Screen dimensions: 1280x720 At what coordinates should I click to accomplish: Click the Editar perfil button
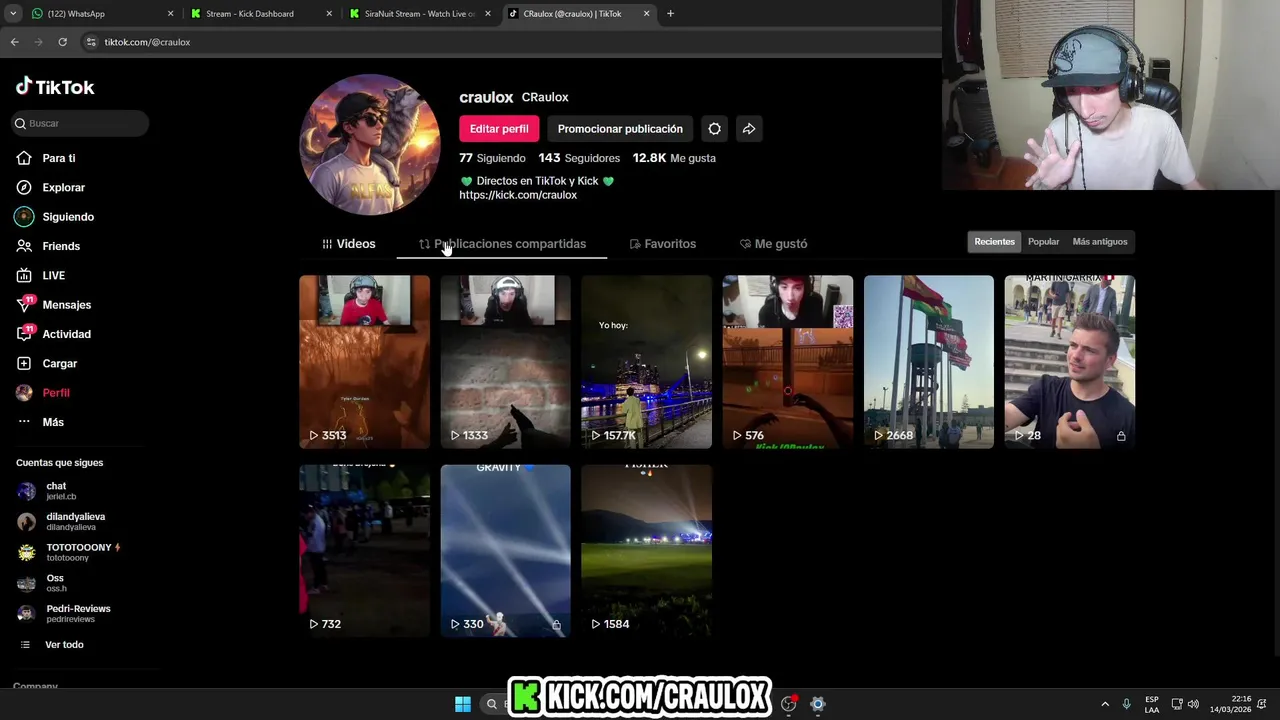point(499,129)
